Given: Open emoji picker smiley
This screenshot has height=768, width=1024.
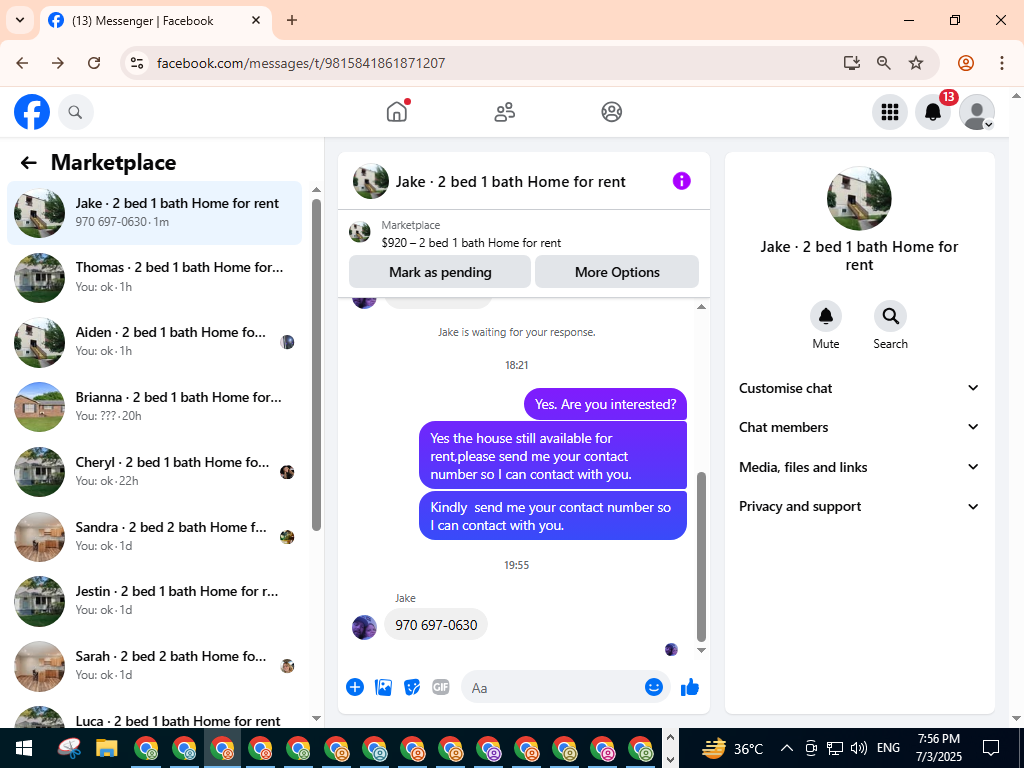Looking at the screenshot, I should tap(654, 687).
